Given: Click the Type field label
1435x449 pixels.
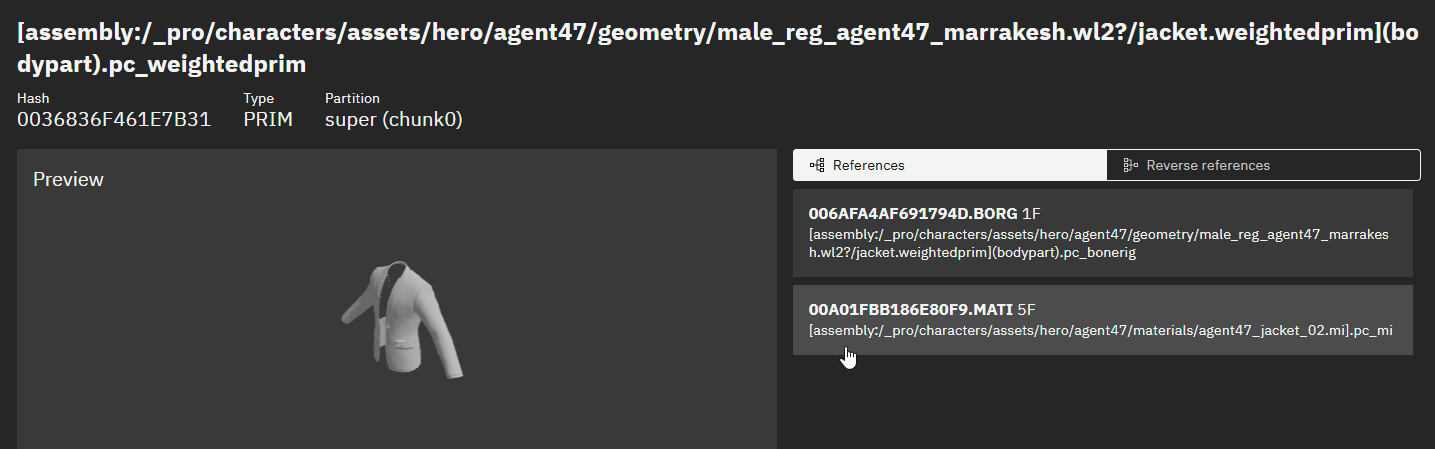Looking at the screenshot, I should tap(259, 99).
